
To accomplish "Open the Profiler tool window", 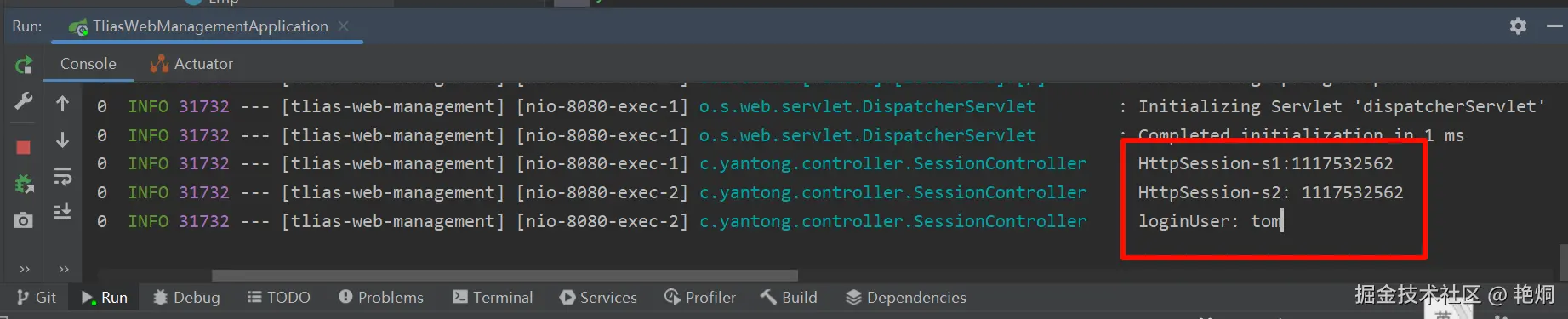I will click(700, 297).
